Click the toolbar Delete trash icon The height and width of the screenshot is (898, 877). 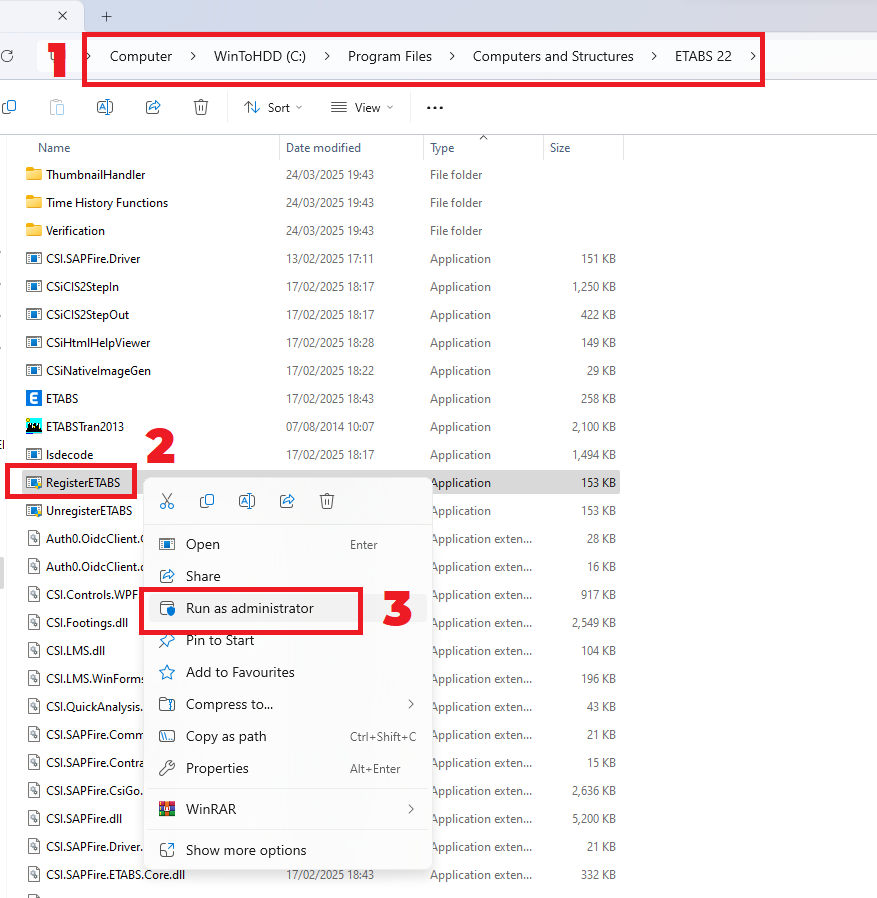coord(200,107)
